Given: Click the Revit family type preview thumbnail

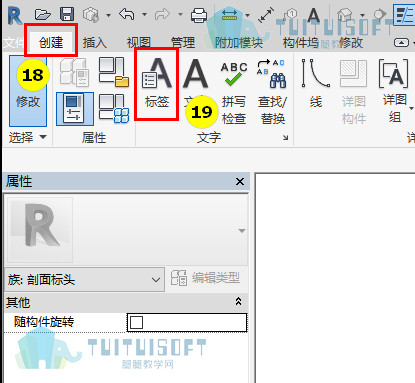Looking at the screenshot, I should coord(40,229).
